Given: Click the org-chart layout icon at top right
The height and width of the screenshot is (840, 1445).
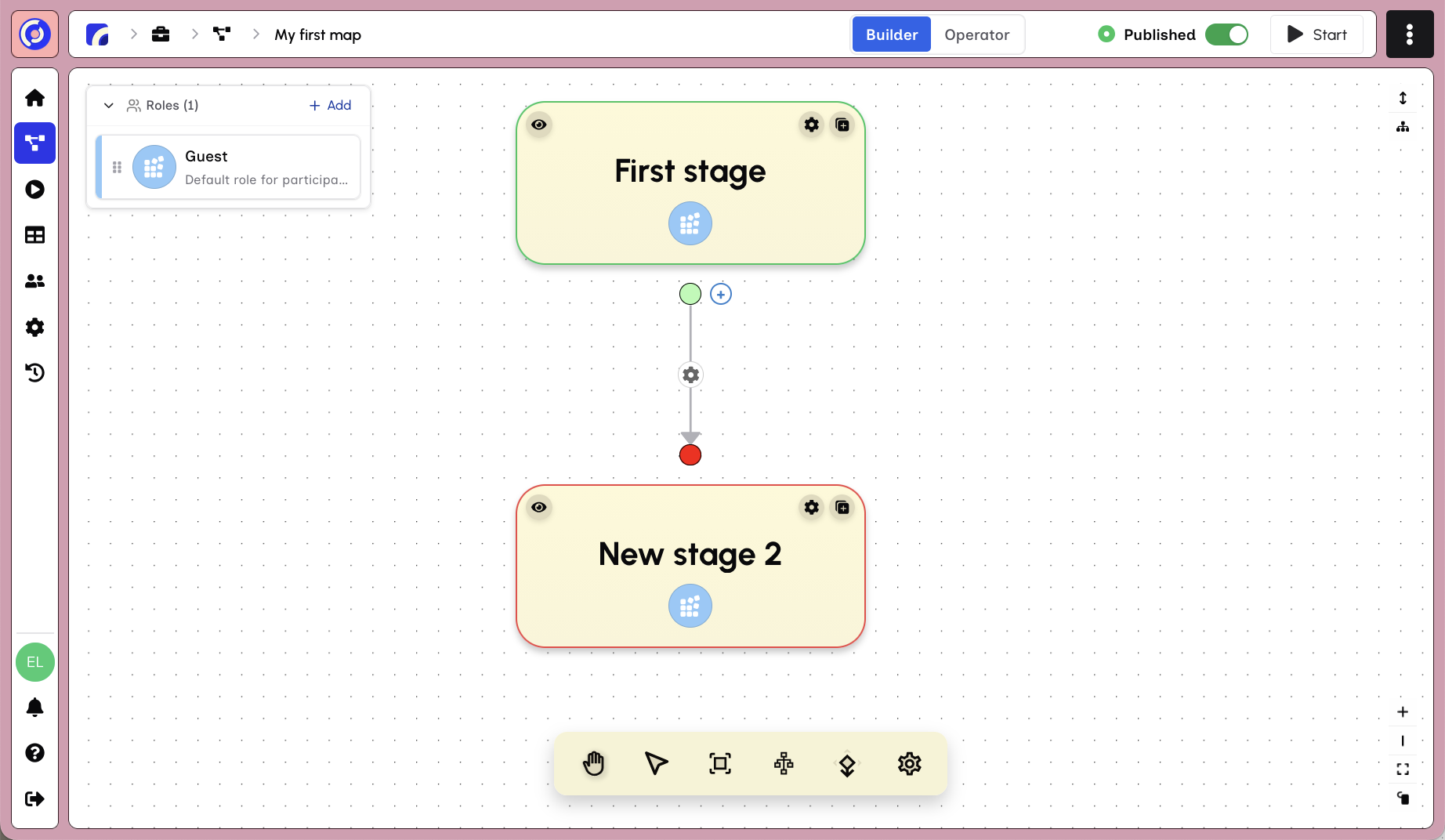Looking at the screenshot, I should coord(1403,127).
